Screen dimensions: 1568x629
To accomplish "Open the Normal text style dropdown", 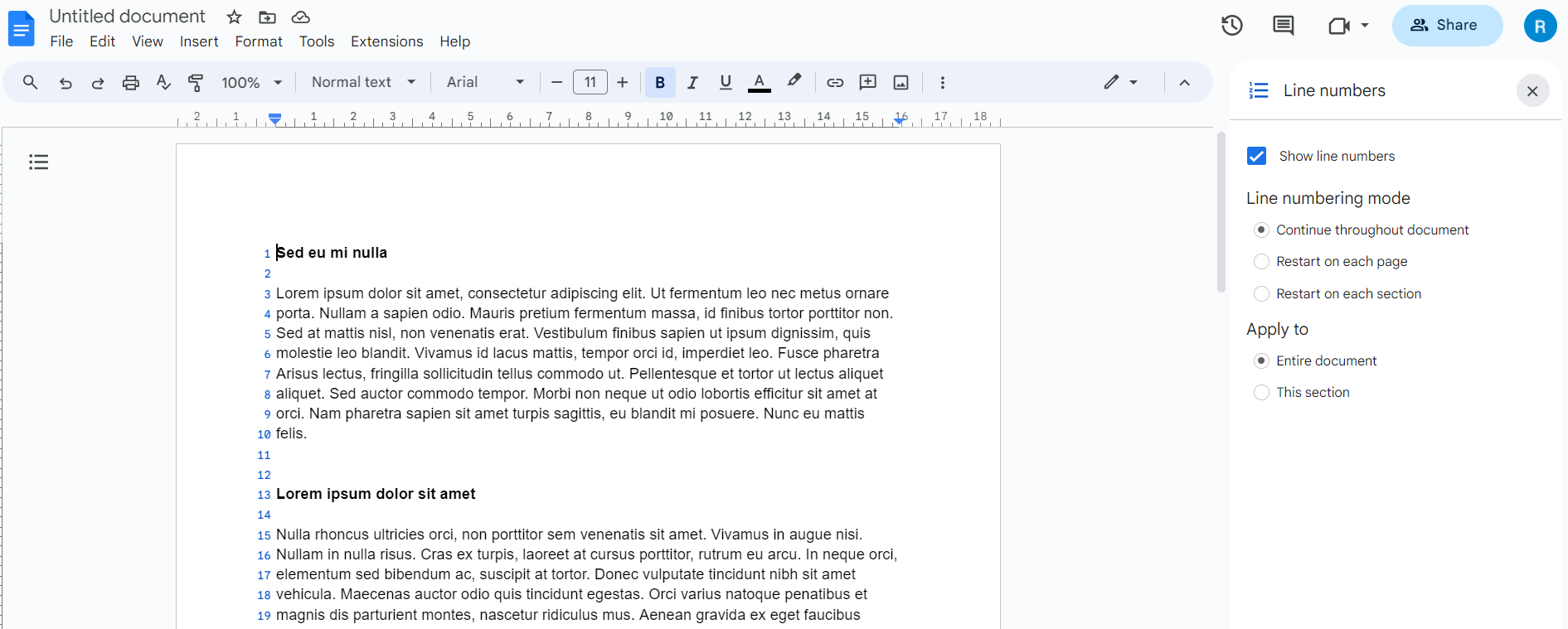I will [363, 82].
